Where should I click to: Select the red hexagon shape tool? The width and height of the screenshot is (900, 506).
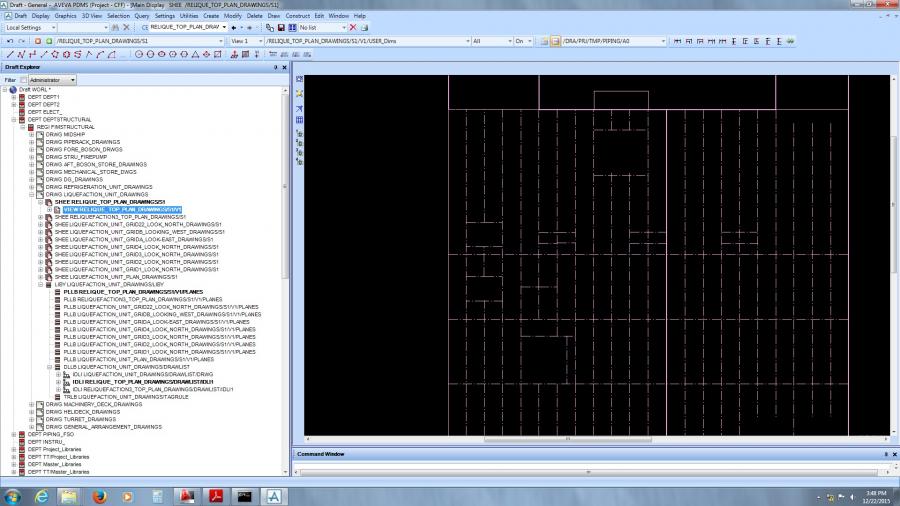[x=66, y=55]
